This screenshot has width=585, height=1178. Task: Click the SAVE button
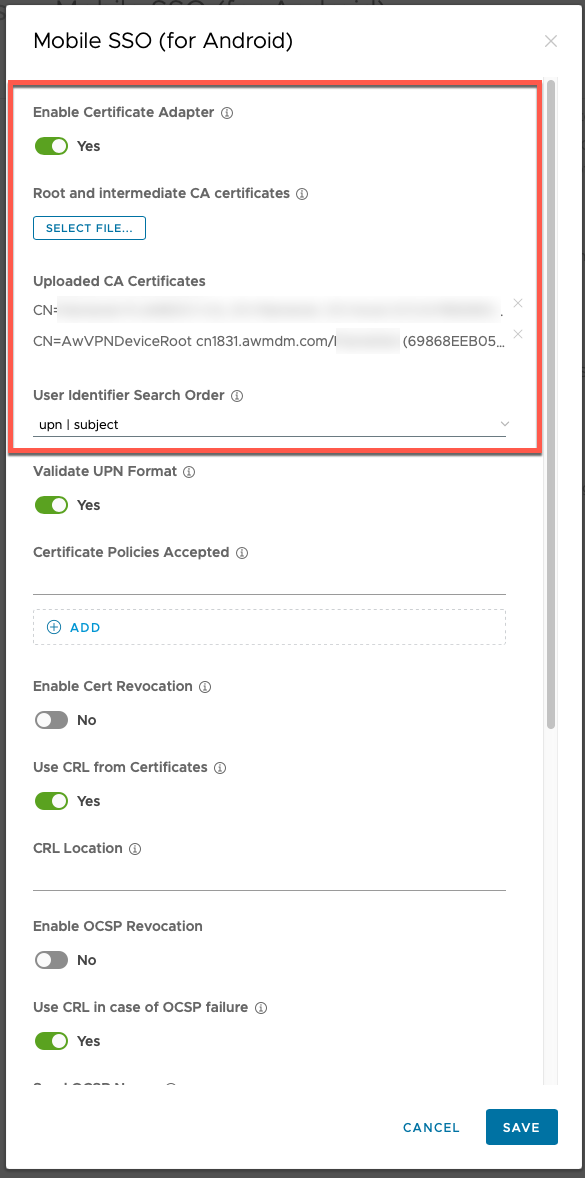point(521,1127)
